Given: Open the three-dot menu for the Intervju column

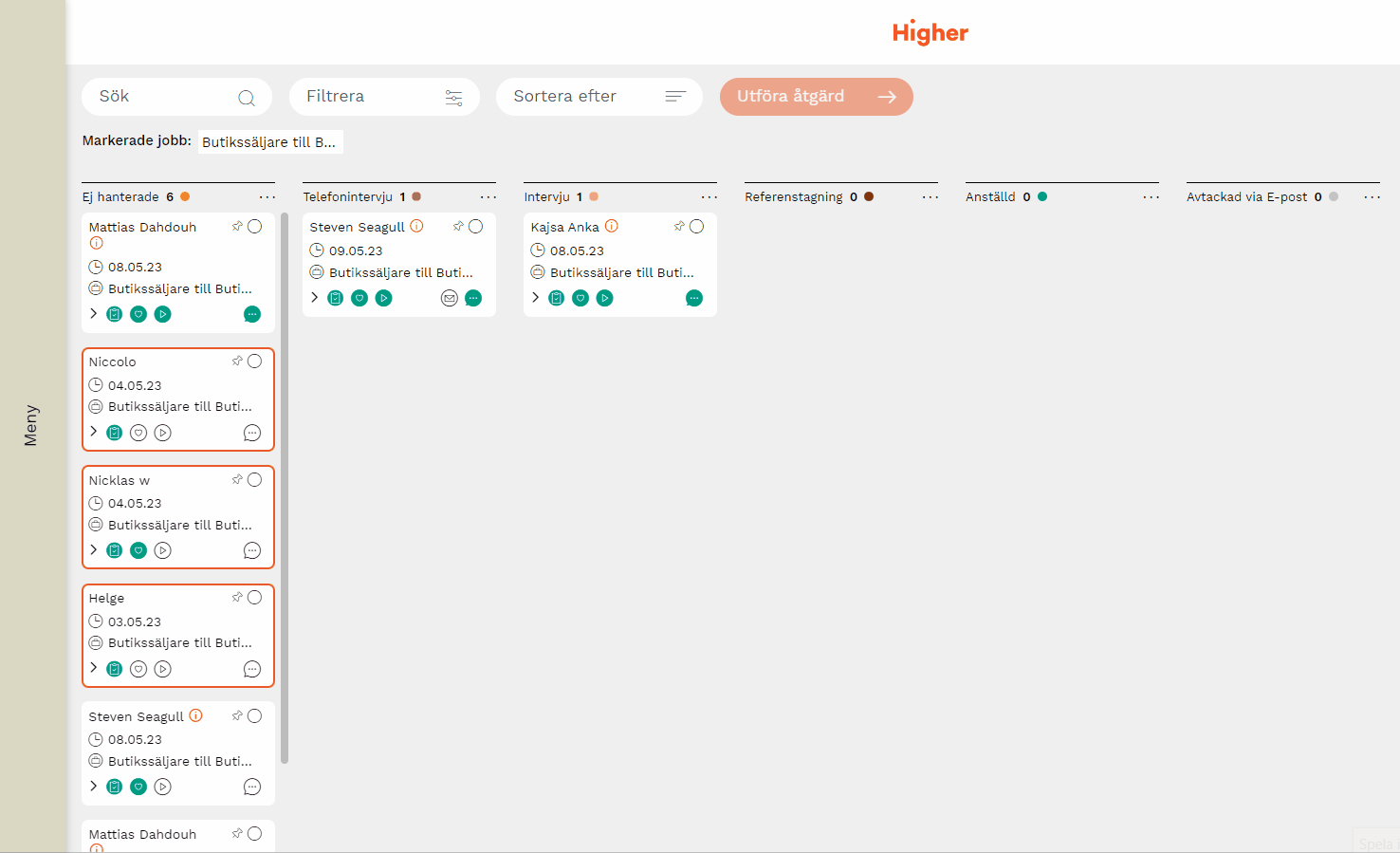Looking at the screenshot, I should [x=709, y=197].
